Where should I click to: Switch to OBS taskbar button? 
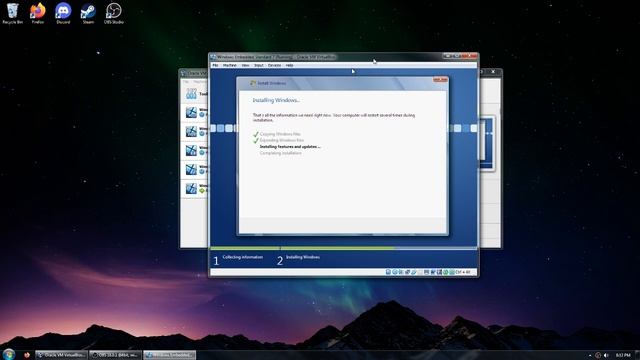click(x=115, y=355)
